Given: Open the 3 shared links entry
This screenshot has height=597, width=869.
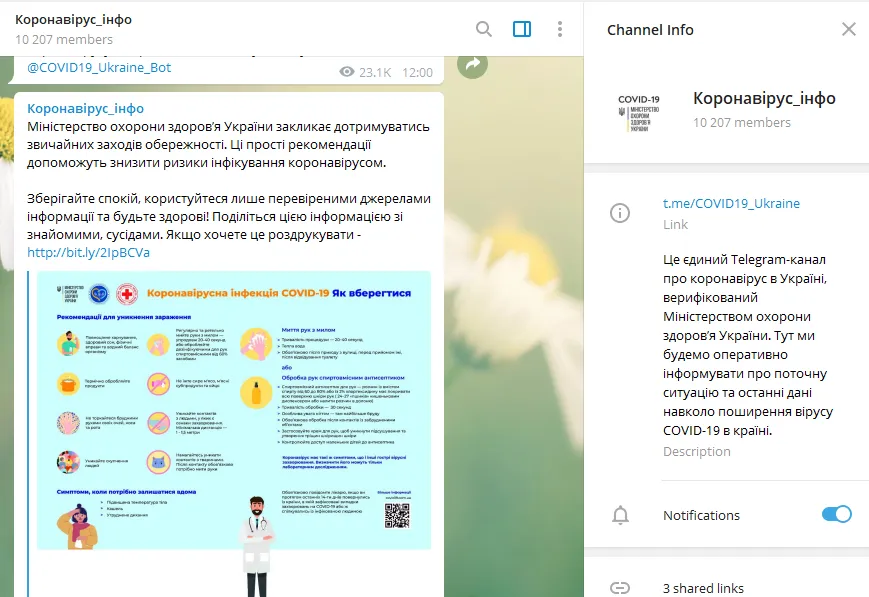Looking at the screenshot, I should point(702,587).
